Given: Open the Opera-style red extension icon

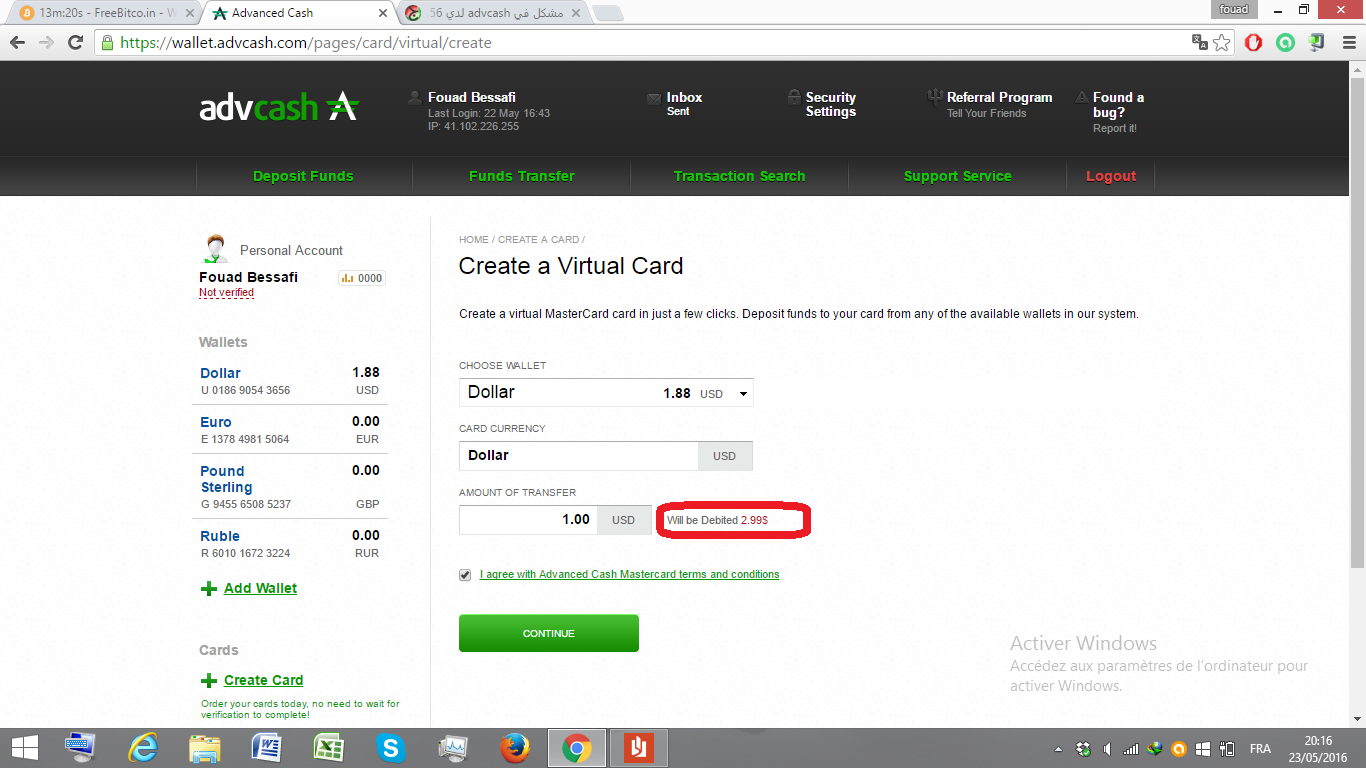Looking at the screenshot, I should pyautogui.click(x=1254, y=43).
